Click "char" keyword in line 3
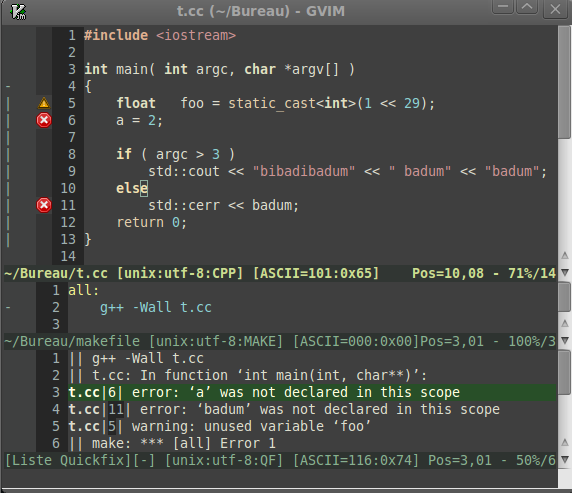Image resolution: width=572 pixels, height=493 pixels. pyautogui.click(x=260, y=69)
